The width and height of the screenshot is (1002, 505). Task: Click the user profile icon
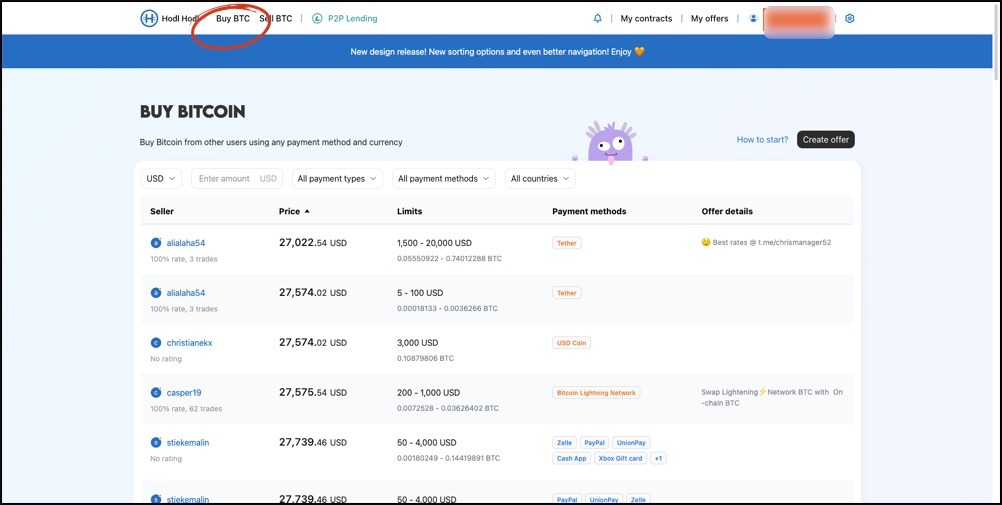(x=753, y=19)
